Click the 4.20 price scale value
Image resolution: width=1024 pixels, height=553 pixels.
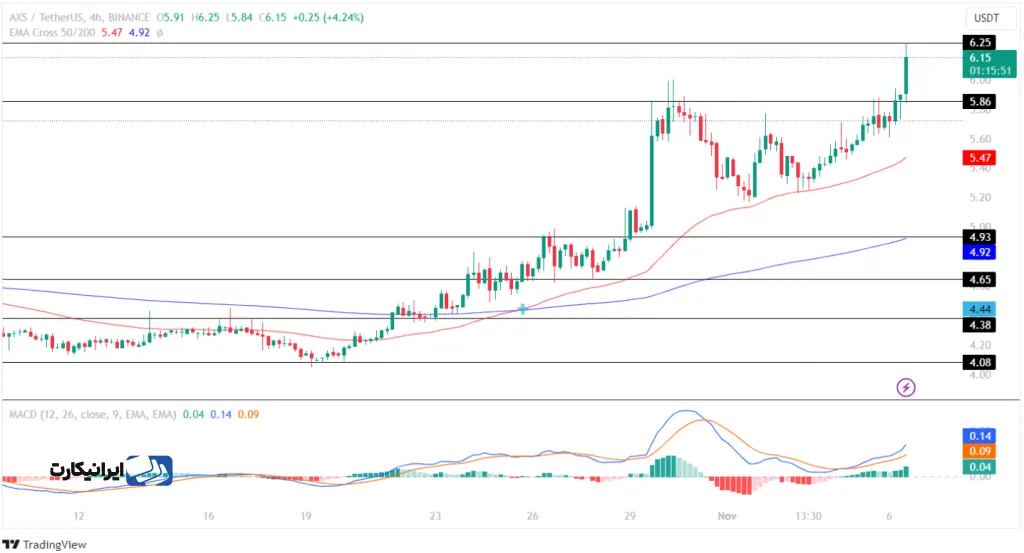(x=980, y=345)
